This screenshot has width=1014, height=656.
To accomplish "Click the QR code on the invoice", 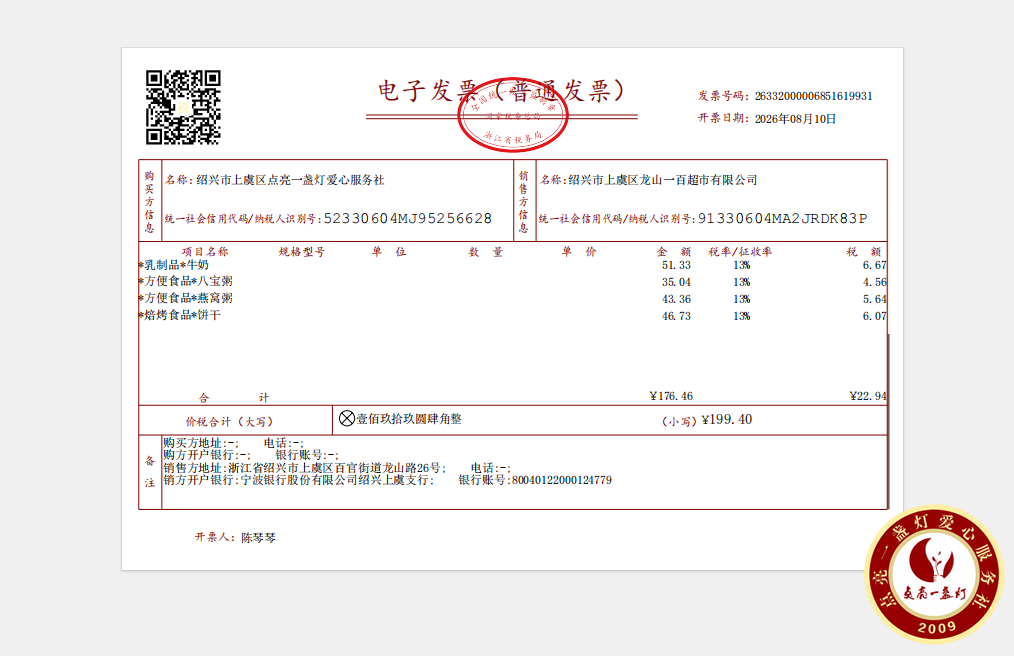I will 183,107.
